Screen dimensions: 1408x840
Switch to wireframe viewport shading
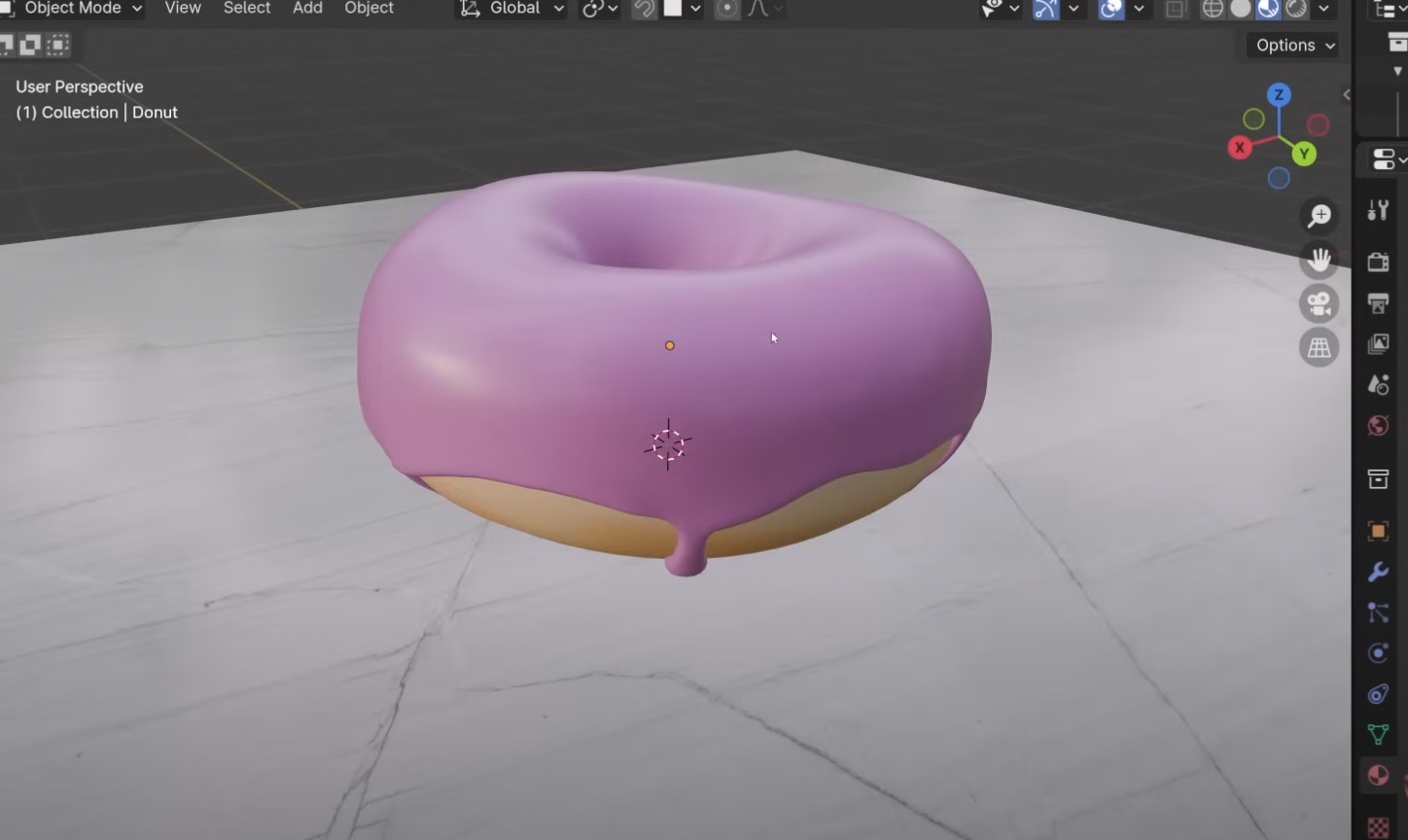coord(1213,8)
